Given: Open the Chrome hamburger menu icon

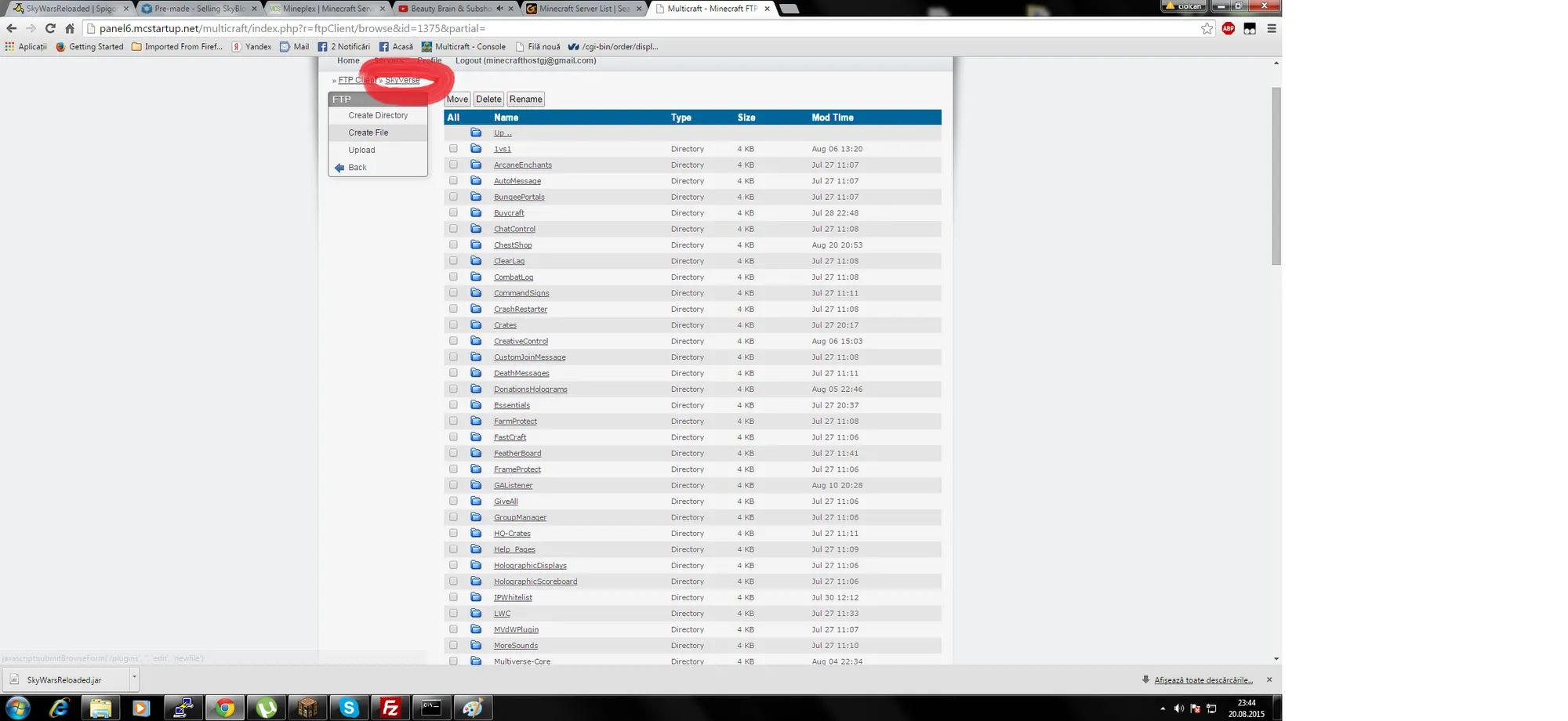Looking at the screenshot, I should click(x=1271, y=28).
